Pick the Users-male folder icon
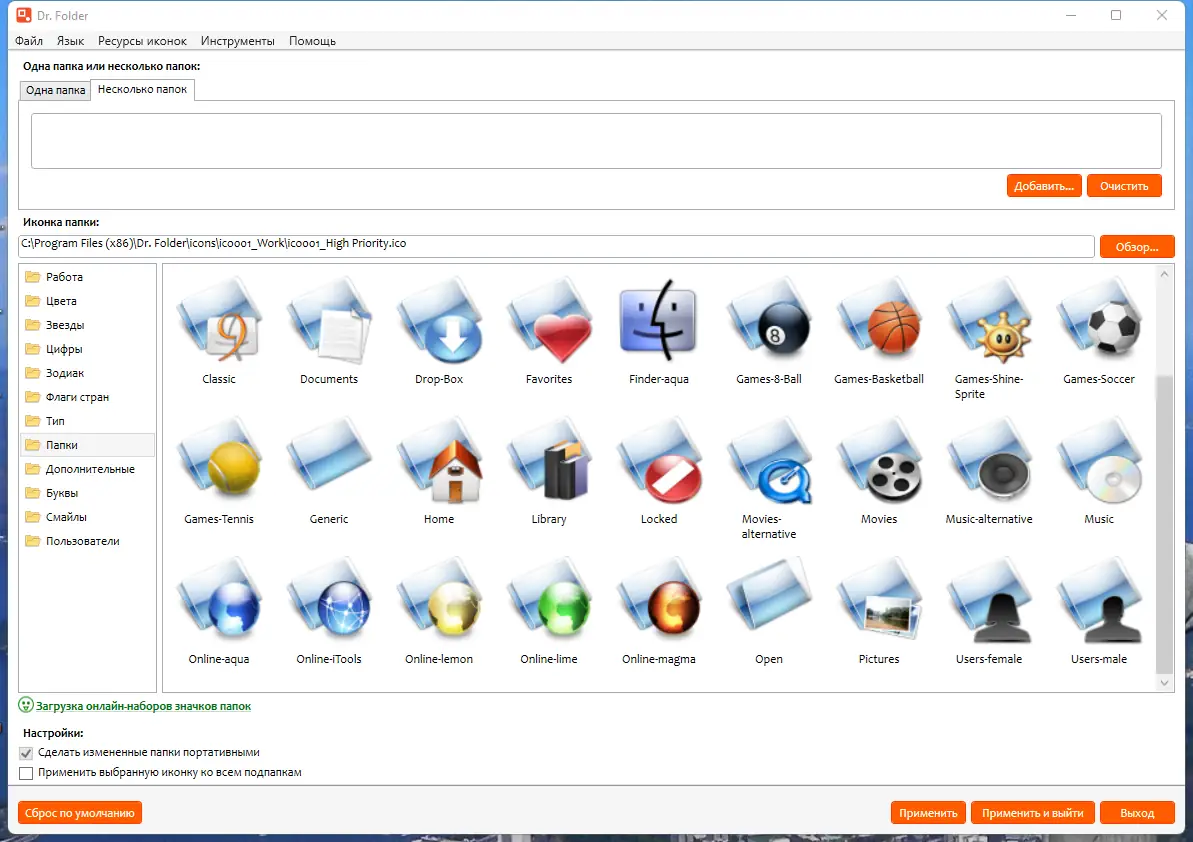 [1099, 602]
